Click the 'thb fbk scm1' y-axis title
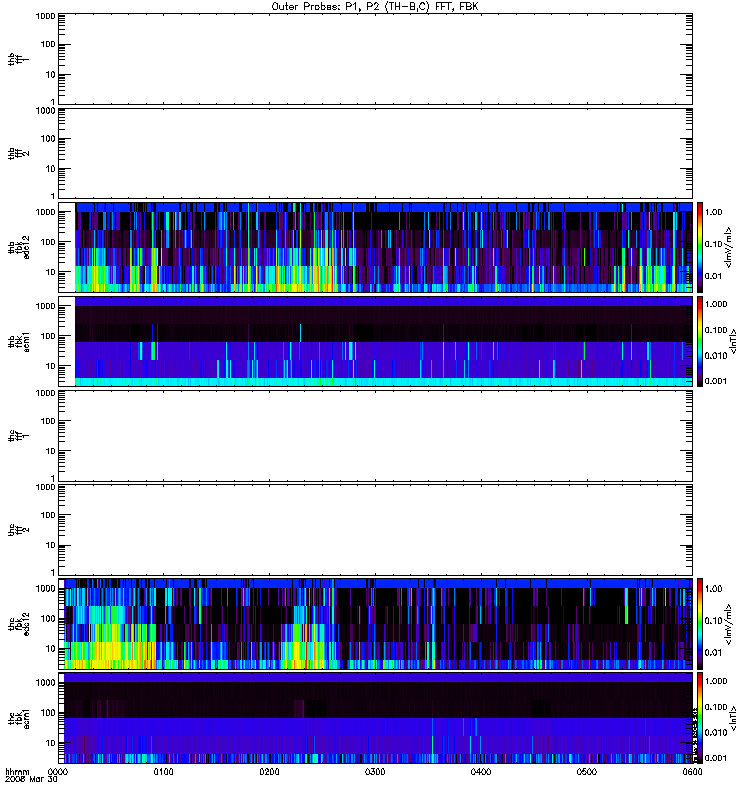 pyautogui.click(x=18, y=341)
